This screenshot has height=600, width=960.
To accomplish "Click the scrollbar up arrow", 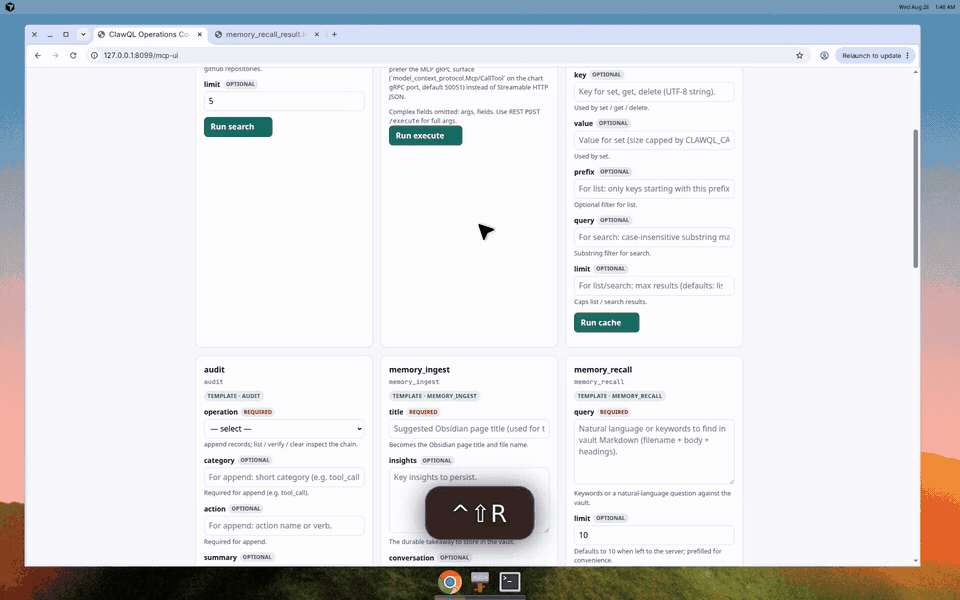I will [x=915, y=72].
